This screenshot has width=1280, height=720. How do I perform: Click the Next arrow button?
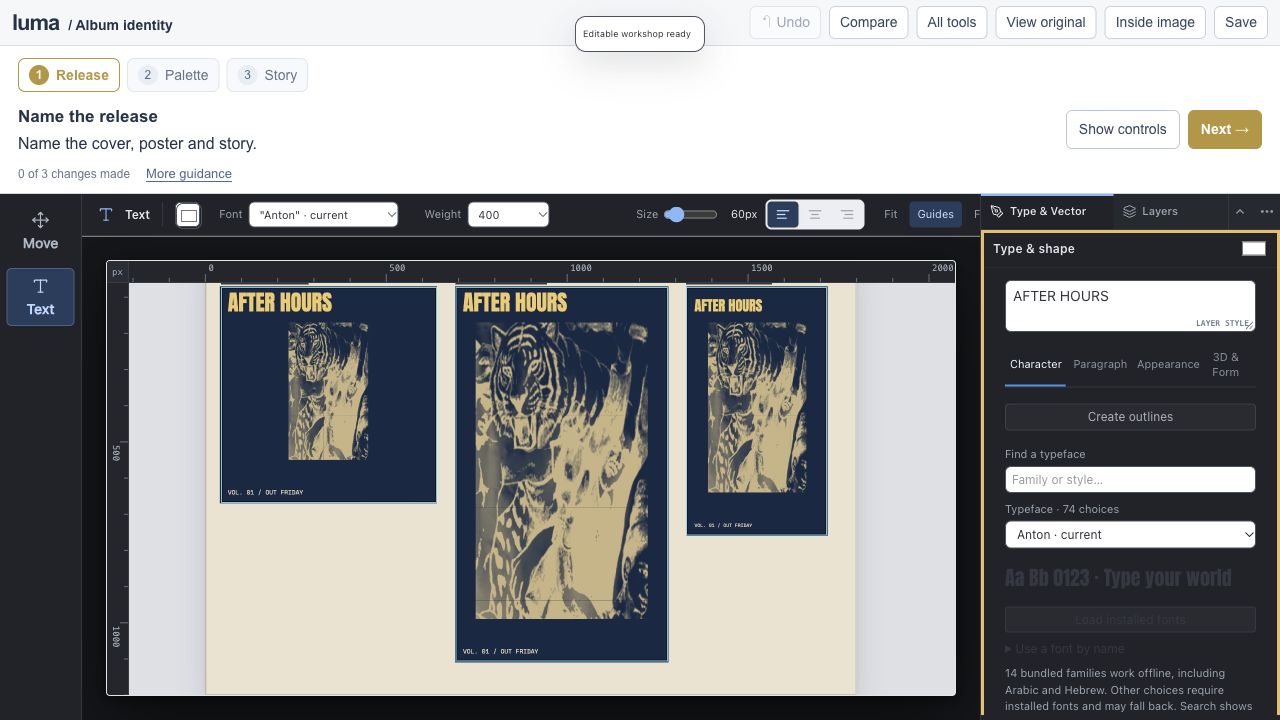[1225, 129]
